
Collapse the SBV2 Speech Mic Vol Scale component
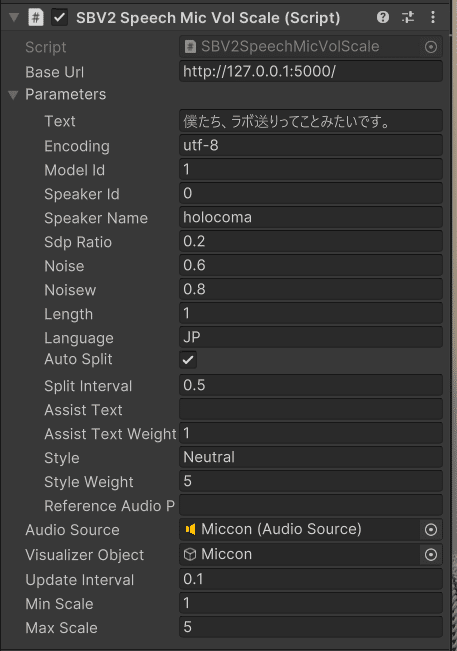14,17
